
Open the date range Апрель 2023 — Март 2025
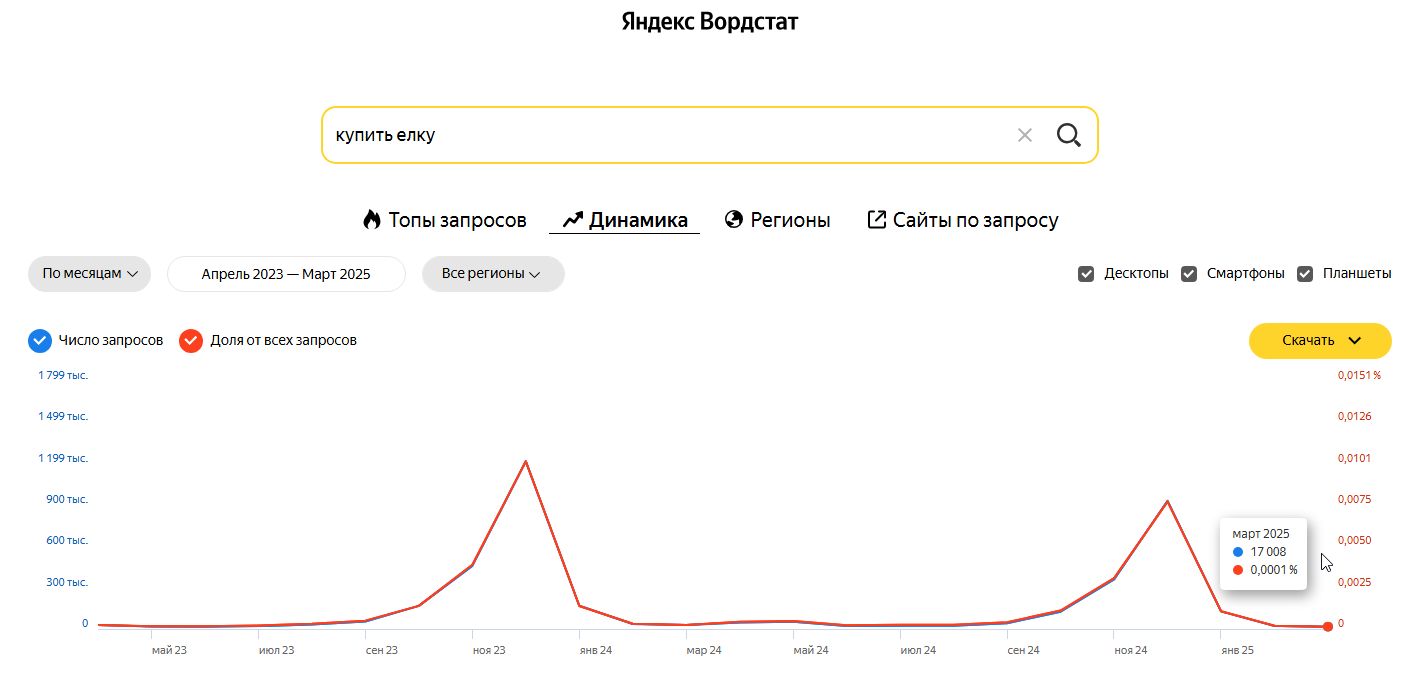tap(286, 274)
